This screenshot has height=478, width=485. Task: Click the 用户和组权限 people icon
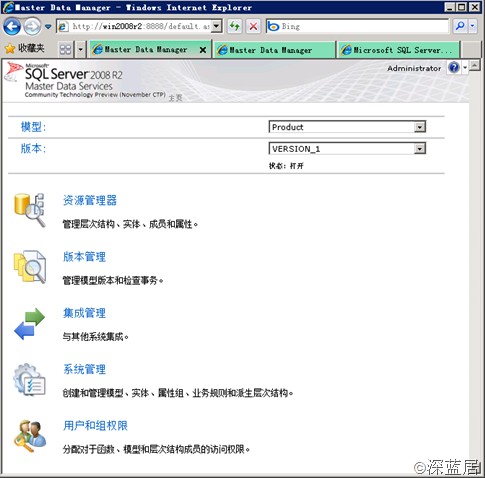(30, 436)
